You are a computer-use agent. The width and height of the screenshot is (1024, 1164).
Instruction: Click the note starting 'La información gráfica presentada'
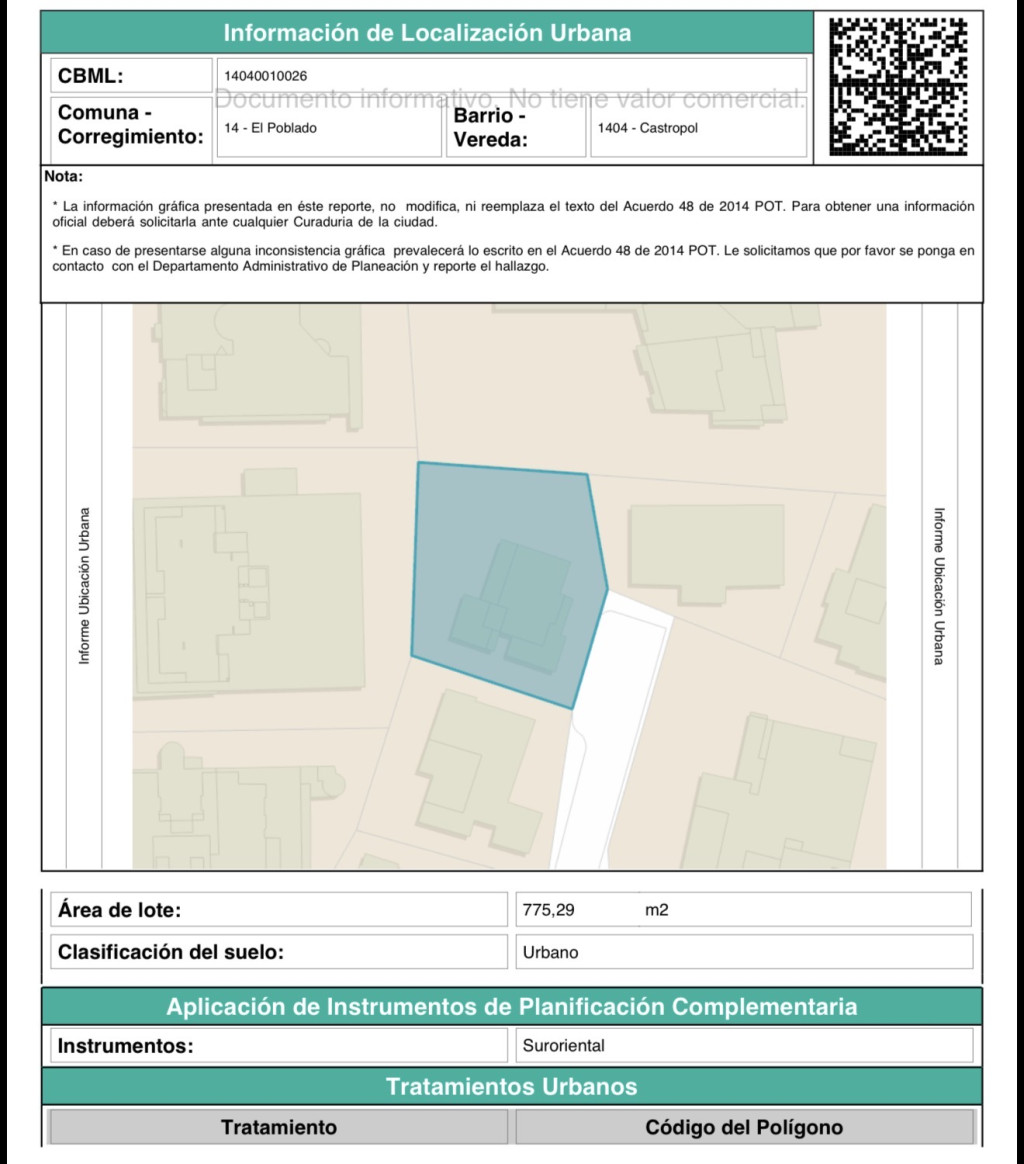coord(513,214)
